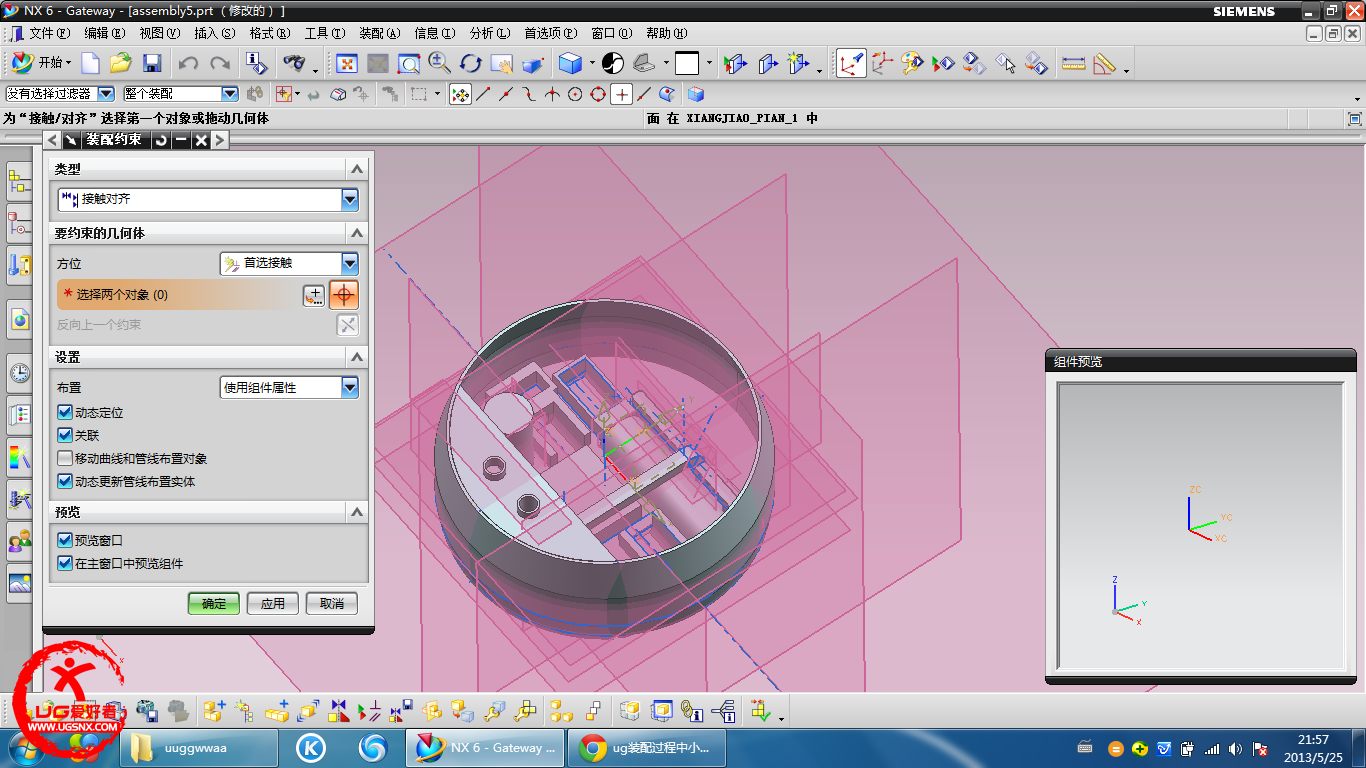Click the Add Component icon in bottom toolbar
This screenshot has width=1366, height=768.
coord(214,711)
